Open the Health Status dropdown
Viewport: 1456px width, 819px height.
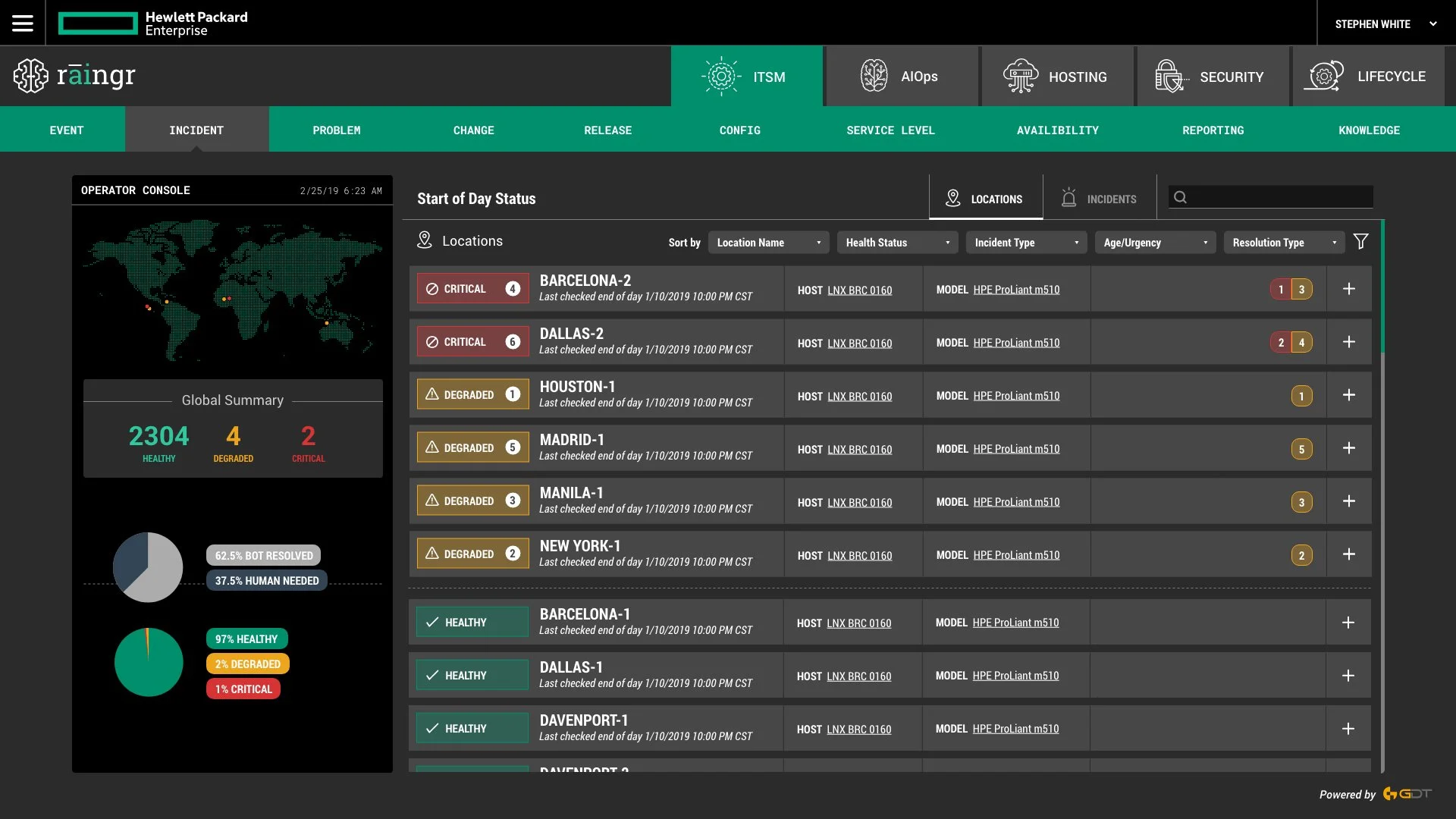click(x=897, y=243)
